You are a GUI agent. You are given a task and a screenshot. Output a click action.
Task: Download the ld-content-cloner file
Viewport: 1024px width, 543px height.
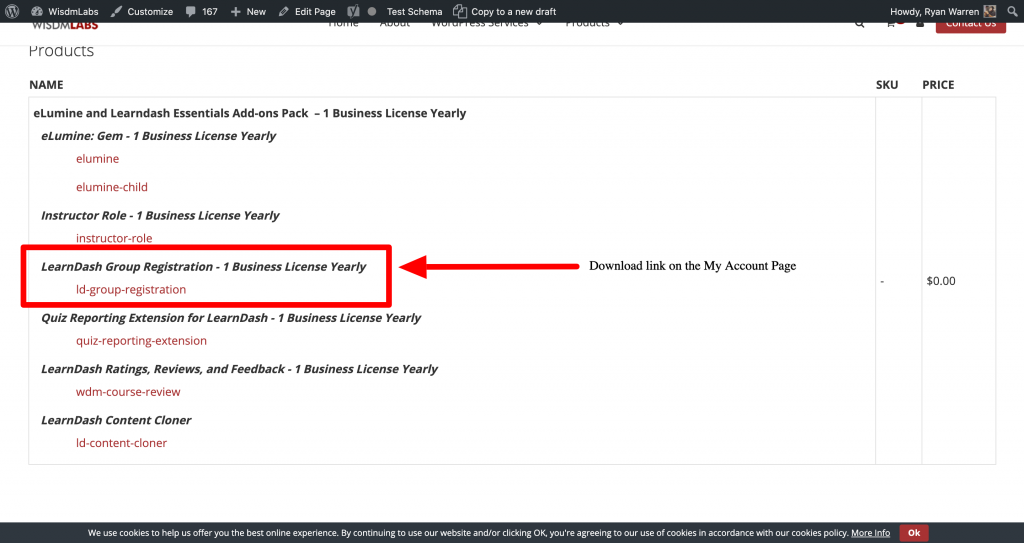(x=121, y=443)
